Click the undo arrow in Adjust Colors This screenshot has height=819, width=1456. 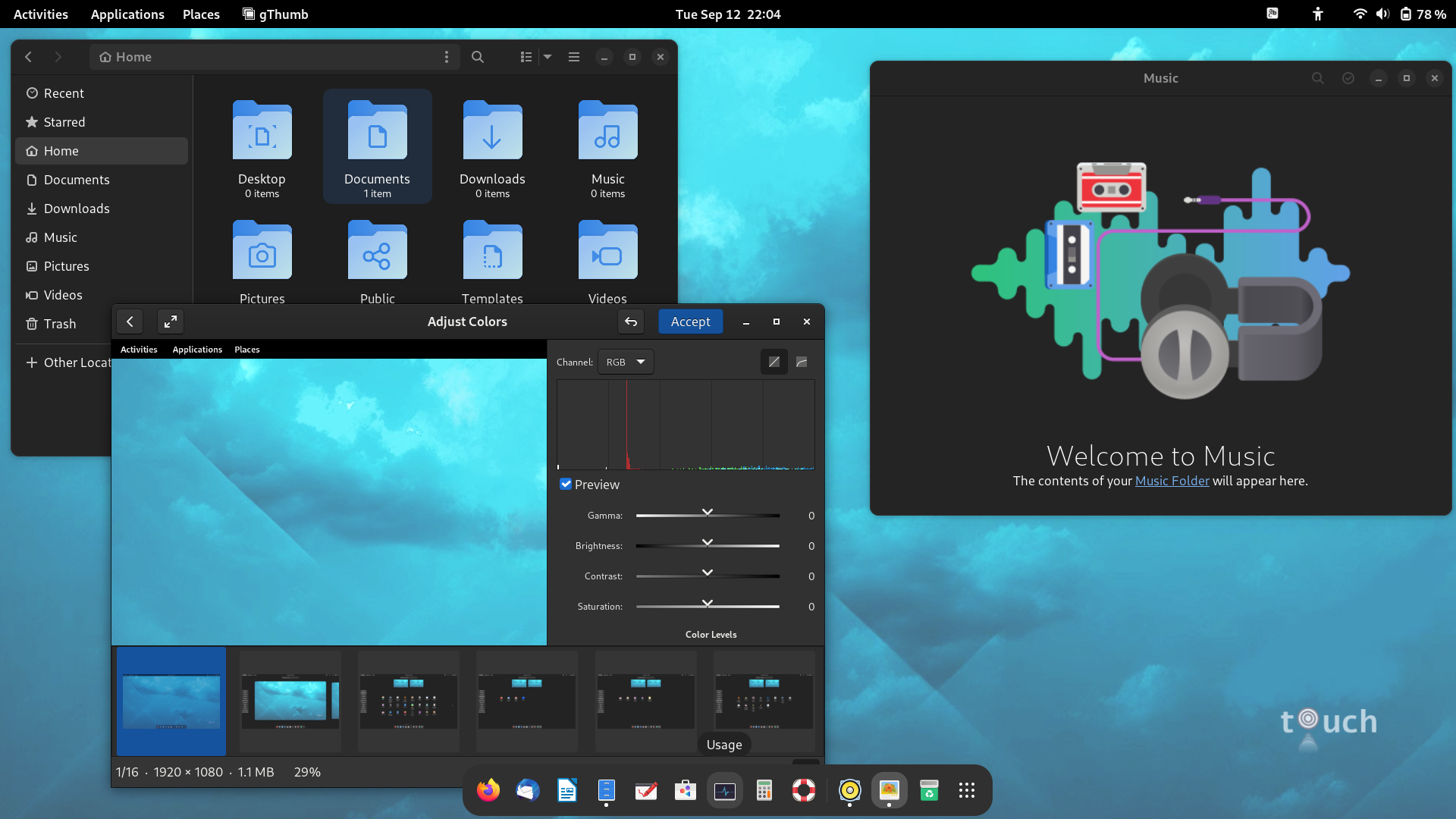pyautogui.click(x=631, y=322)
